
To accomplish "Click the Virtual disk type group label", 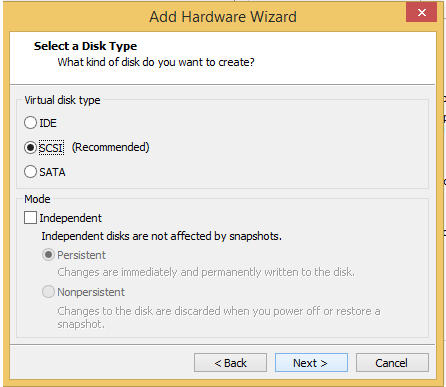I will pos(62,100).
